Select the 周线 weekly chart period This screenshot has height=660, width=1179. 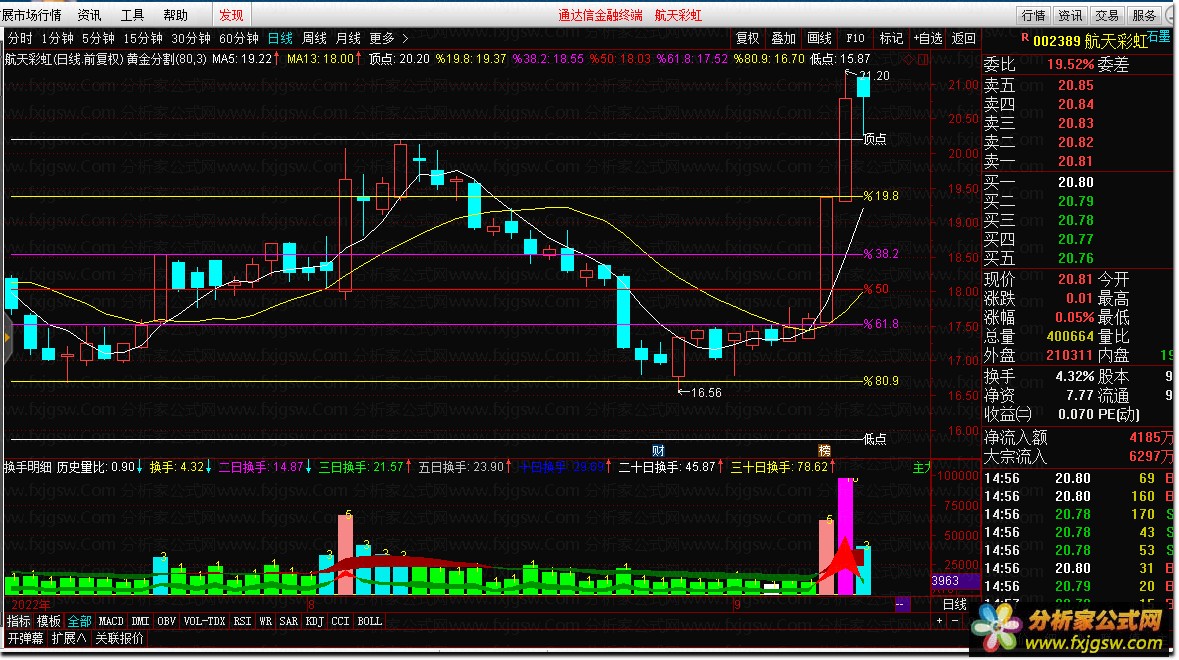[x=314, y=38]
